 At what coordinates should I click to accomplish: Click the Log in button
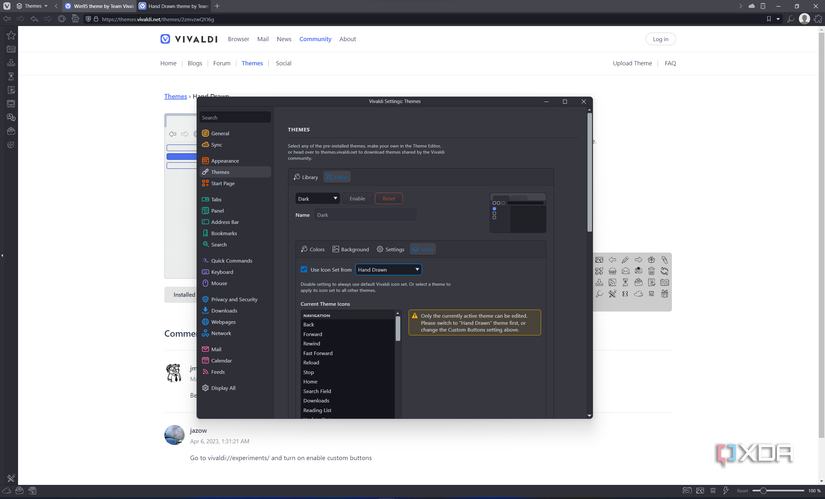point(660,39)
